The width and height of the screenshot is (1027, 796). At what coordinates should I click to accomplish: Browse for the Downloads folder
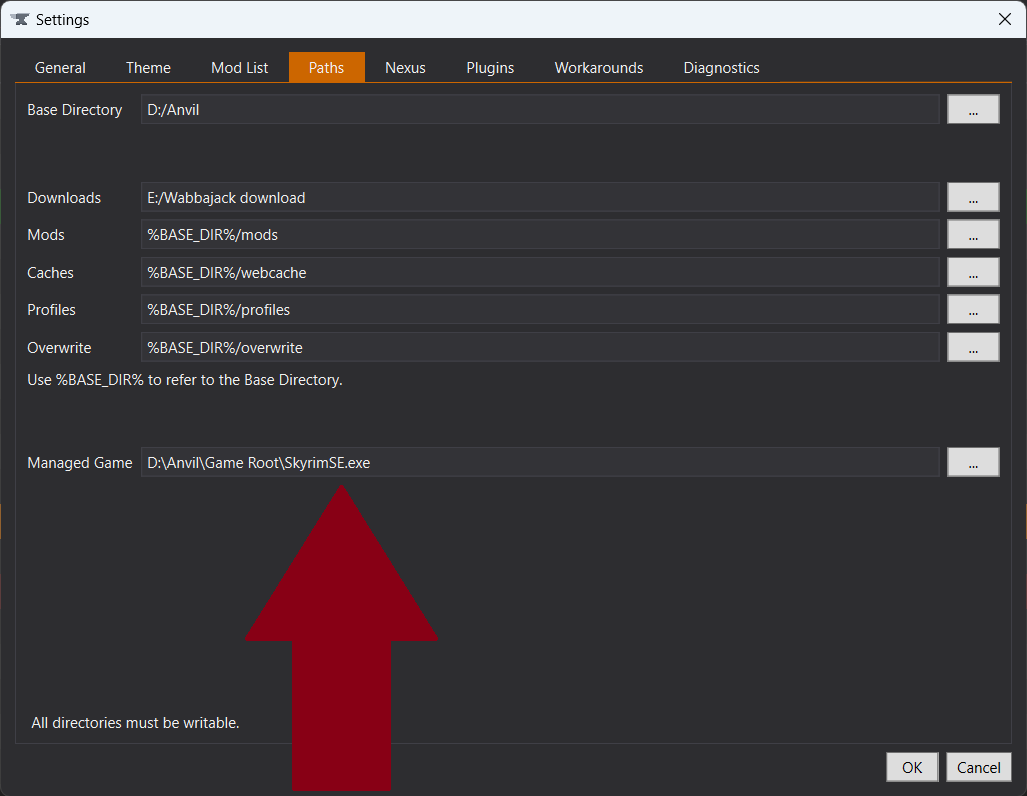tap(973, 198)
